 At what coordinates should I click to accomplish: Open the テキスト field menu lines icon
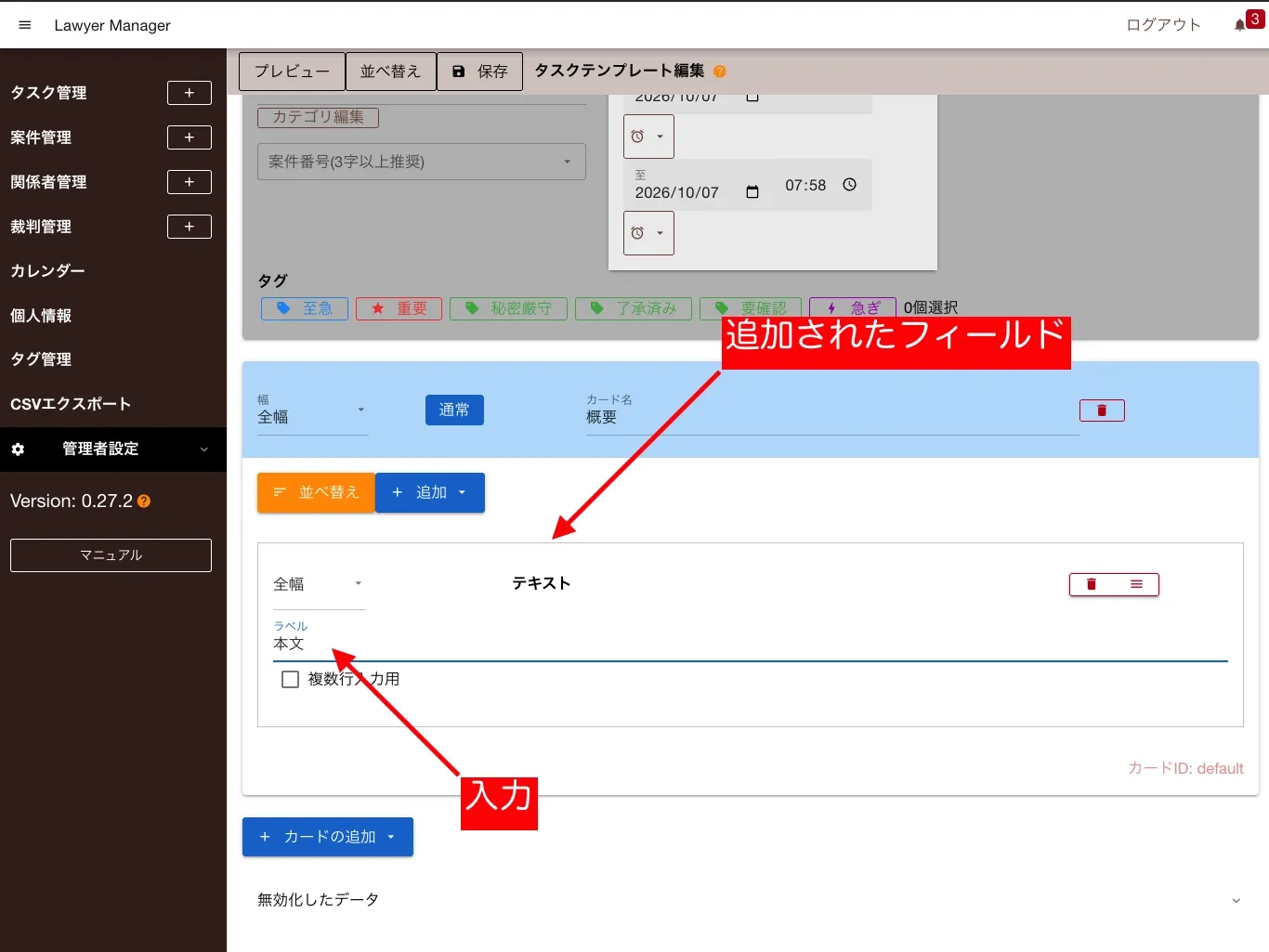click(1136, 584)
